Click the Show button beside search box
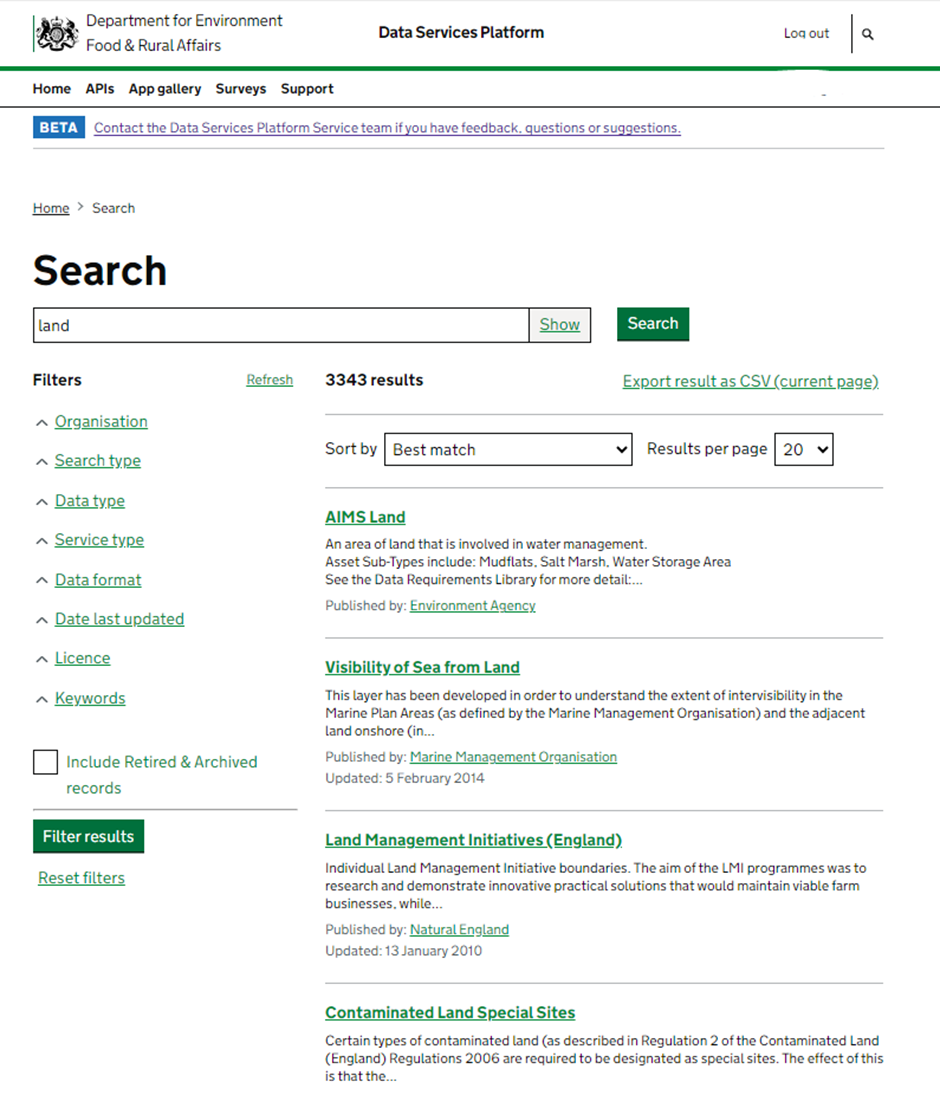The width and height of the screenshot is (940, 1095). pos(559,325)
